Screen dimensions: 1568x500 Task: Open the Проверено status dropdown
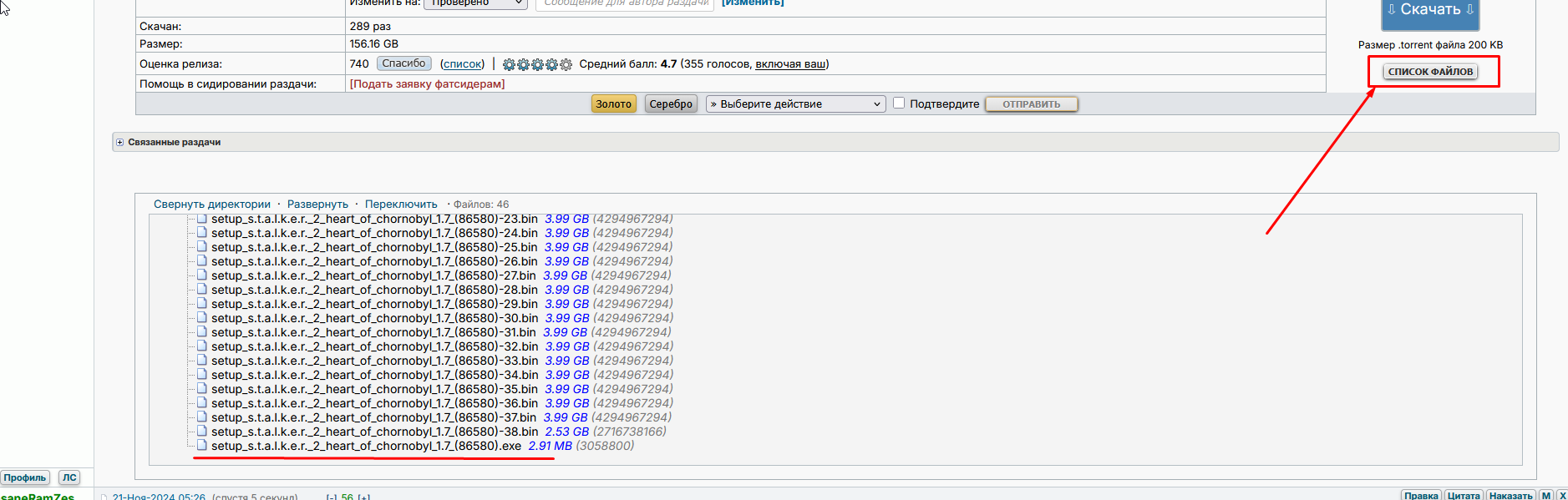(x=475, y=3)
